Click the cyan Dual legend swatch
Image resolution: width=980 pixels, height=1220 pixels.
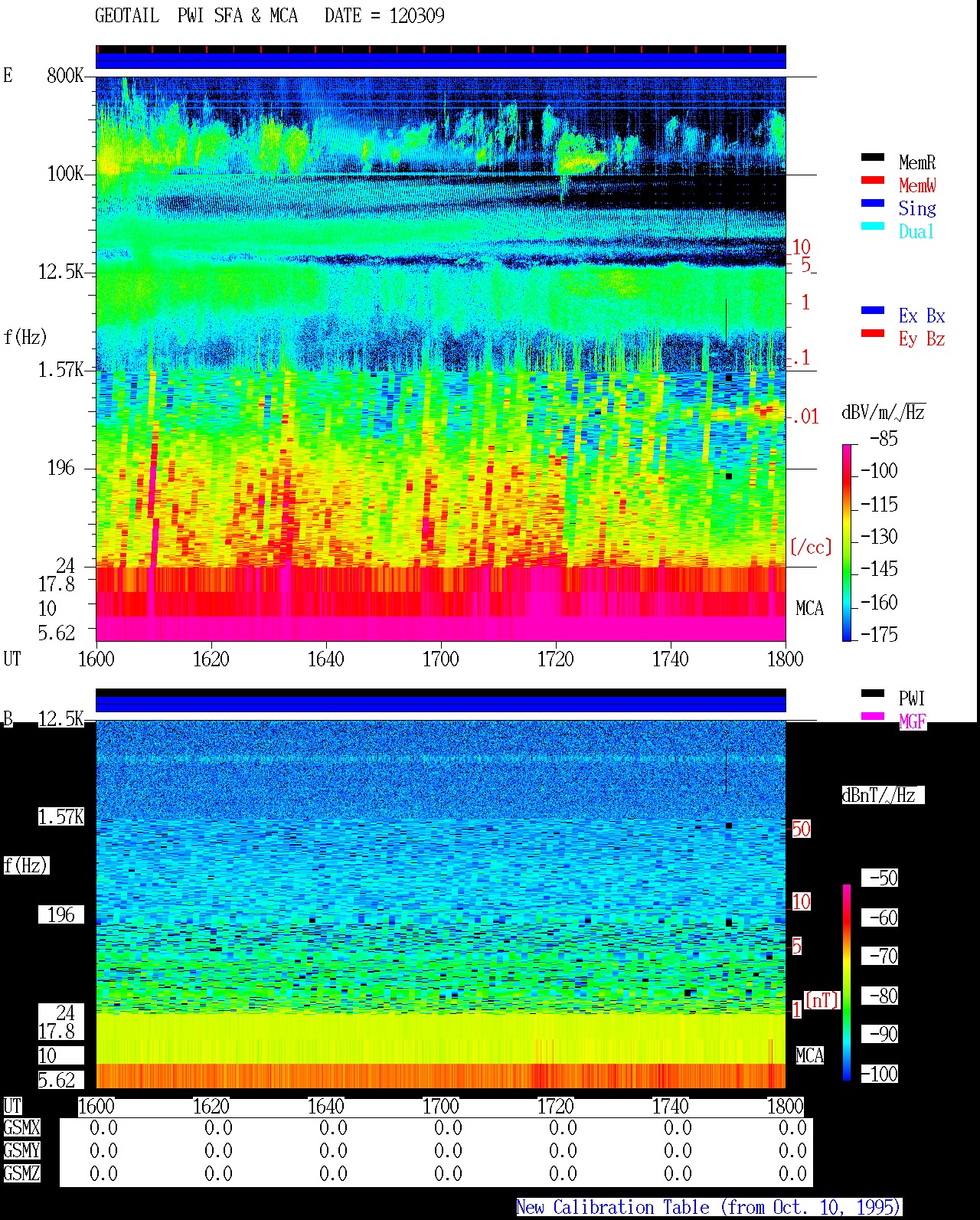pos(873,226)
